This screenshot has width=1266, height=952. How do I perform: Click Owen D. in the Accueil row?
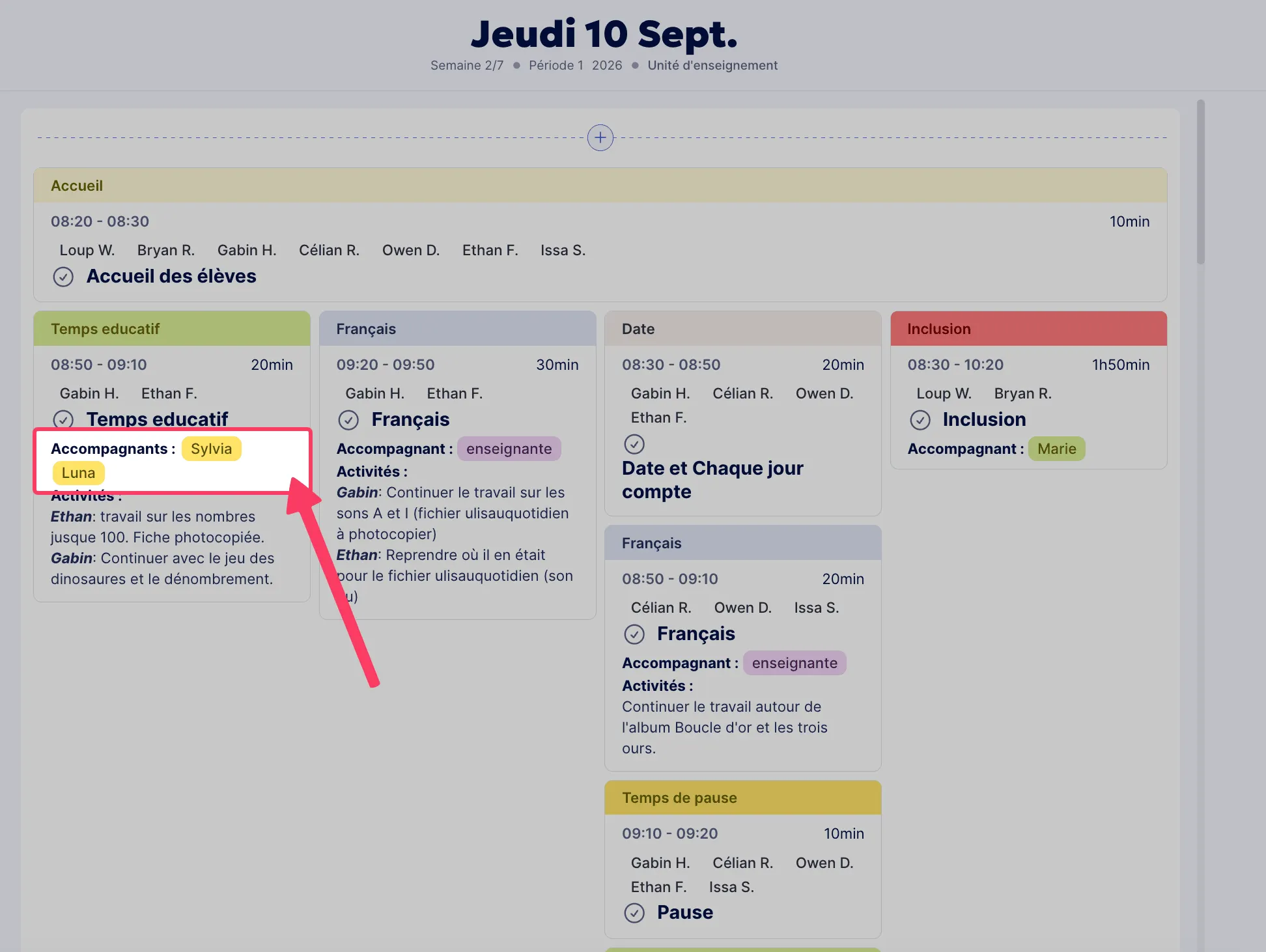pos(411,250)
